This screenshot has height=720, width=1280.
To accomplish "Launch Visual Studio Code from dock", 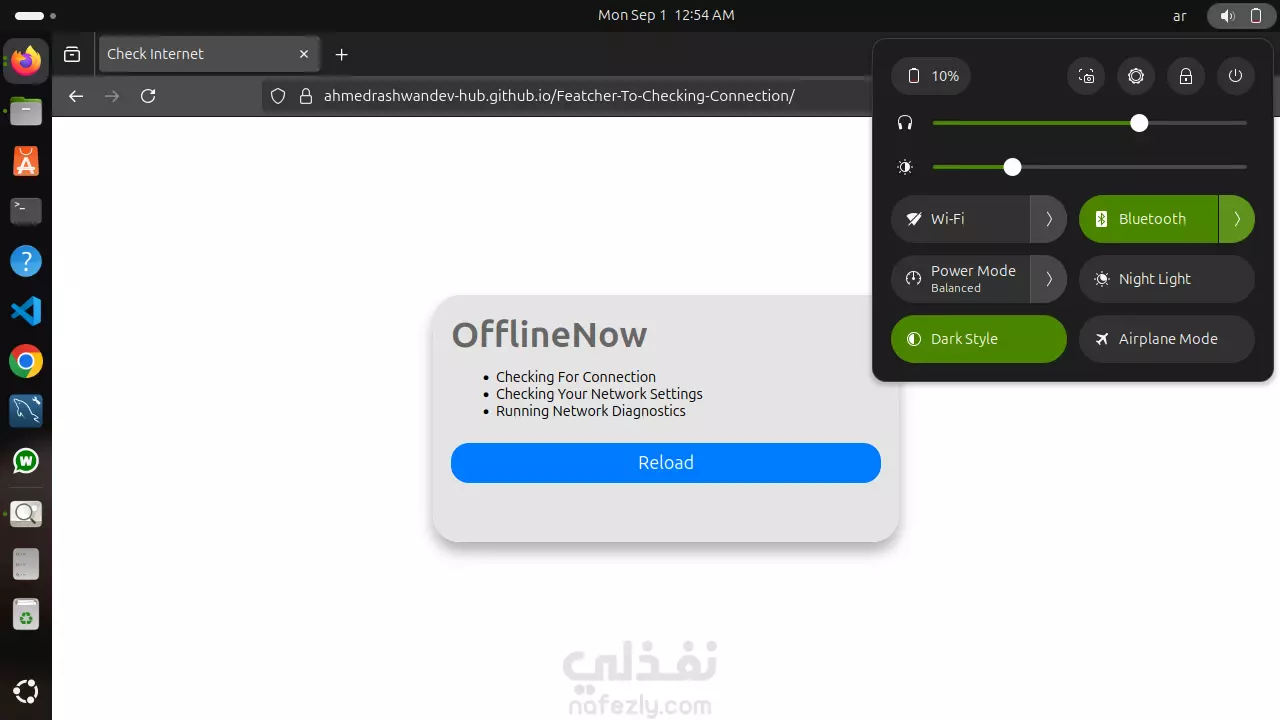I will 26,311.
